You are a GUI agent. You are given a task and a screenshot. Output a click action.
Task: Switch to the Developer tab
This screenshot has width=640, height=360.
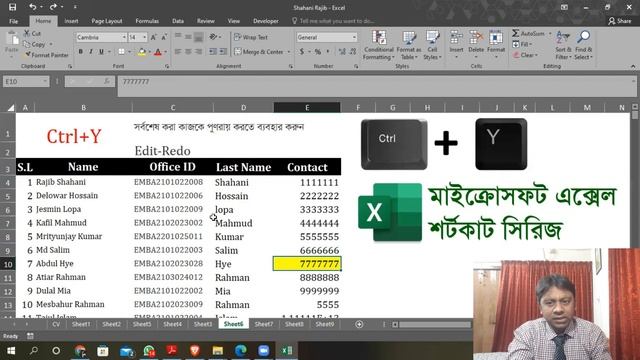(x=266, y=21)
